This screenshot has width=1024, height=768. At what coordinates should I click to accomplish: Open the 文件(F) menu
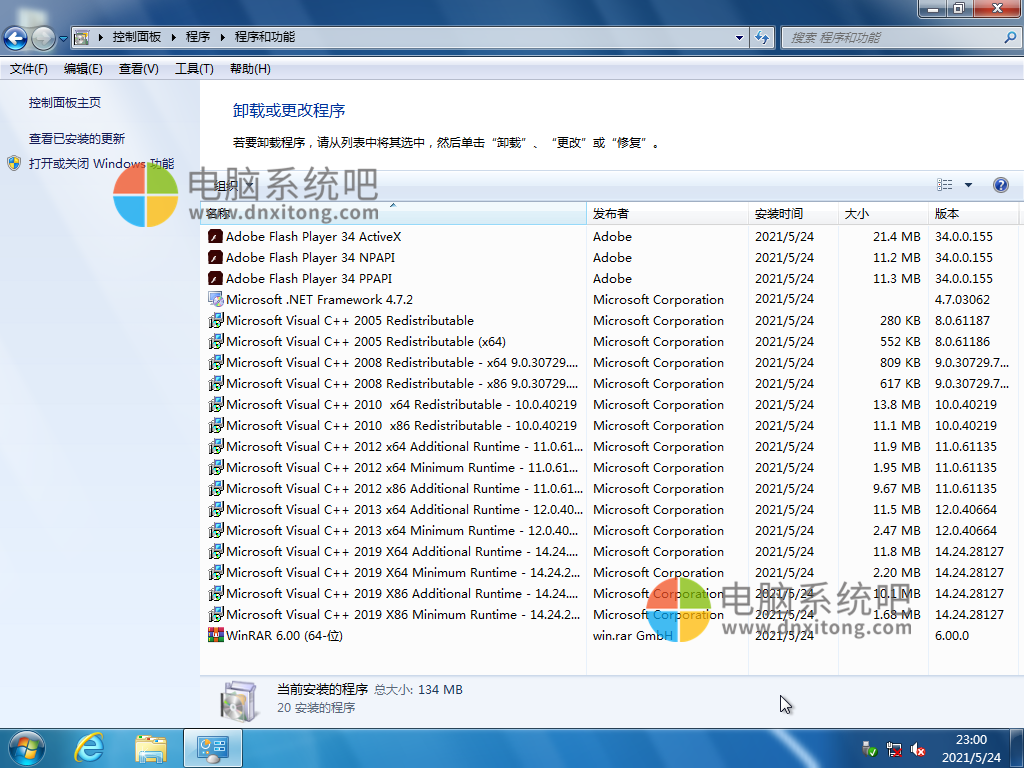click(x=24, y=68)
